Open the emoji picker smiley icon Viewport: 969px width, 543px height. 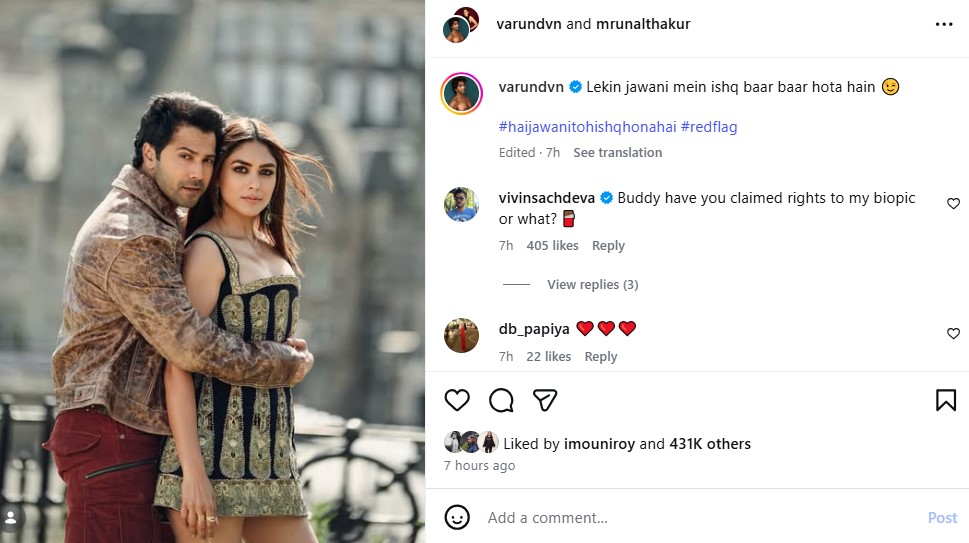(457, 517)
